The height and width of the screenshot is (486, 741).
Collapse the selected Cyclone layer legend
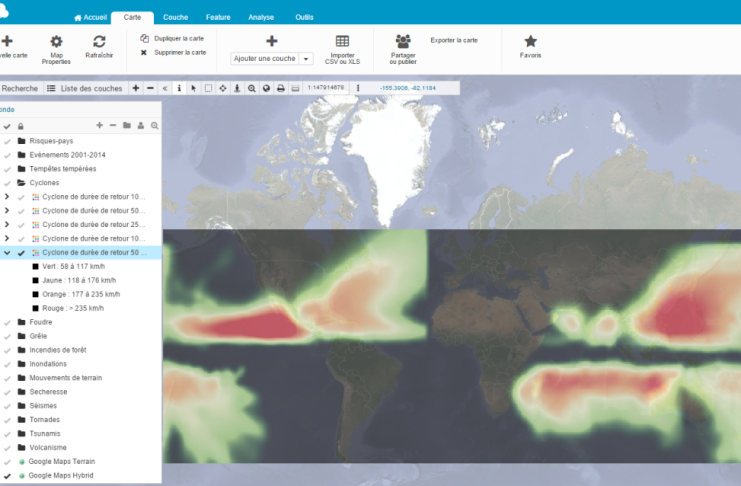pos(7,253)
